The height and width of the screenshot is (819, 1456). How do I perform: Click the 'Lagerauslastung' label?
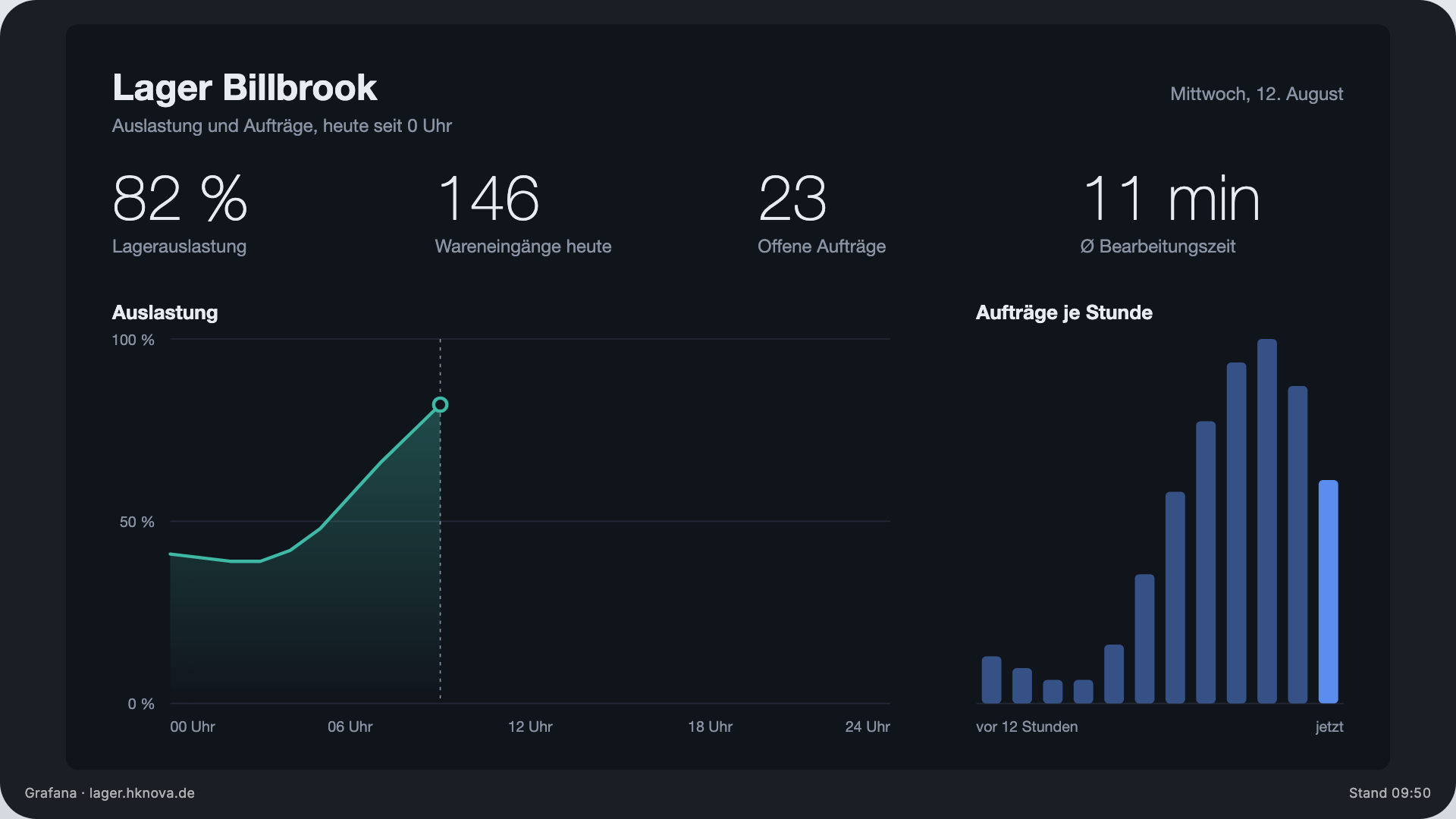(179, 246)
